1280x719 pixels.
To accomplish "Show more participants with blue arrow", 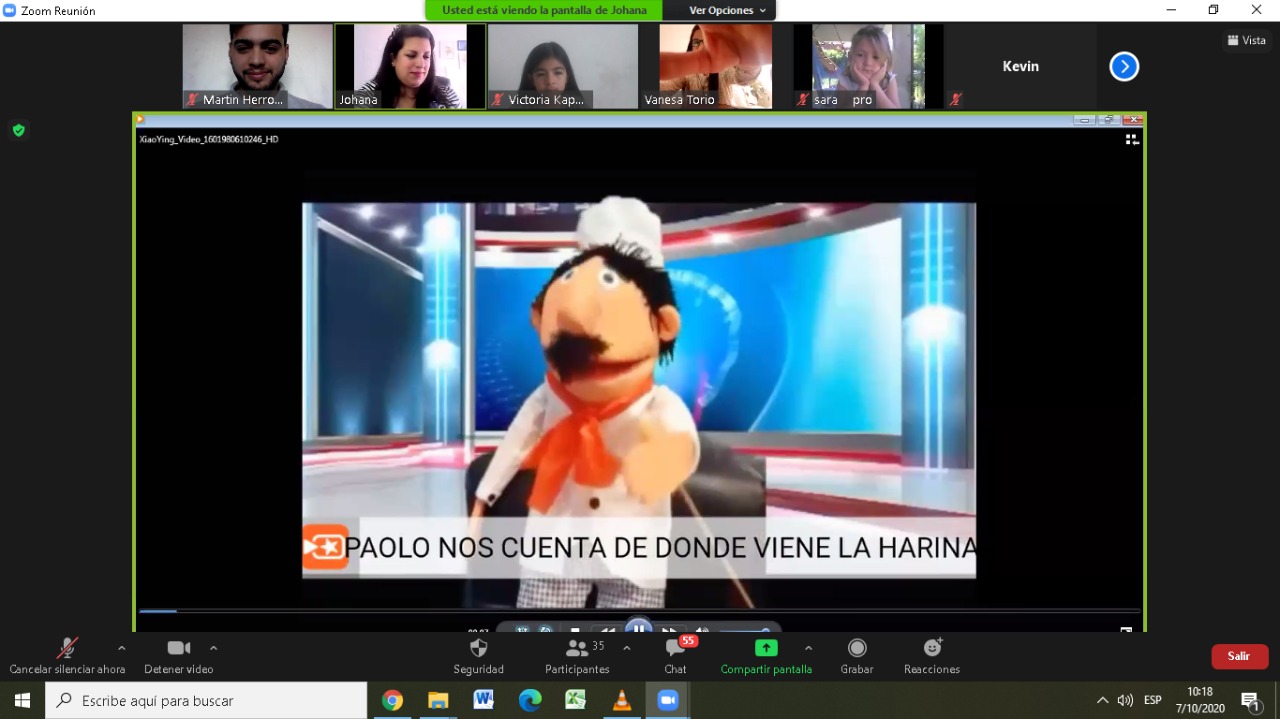I will (x=1124, y=67).
